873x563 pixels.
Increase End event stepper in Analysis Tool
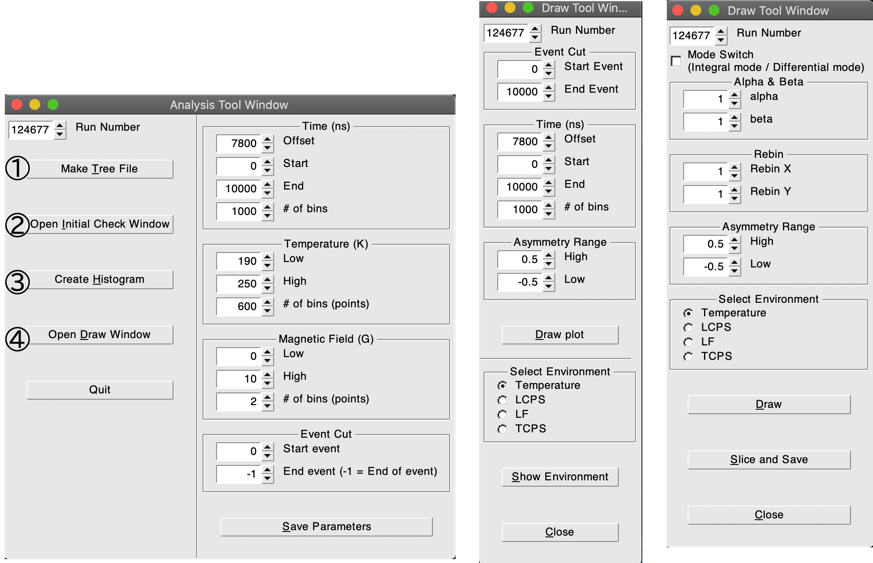(x=268, y=470)
